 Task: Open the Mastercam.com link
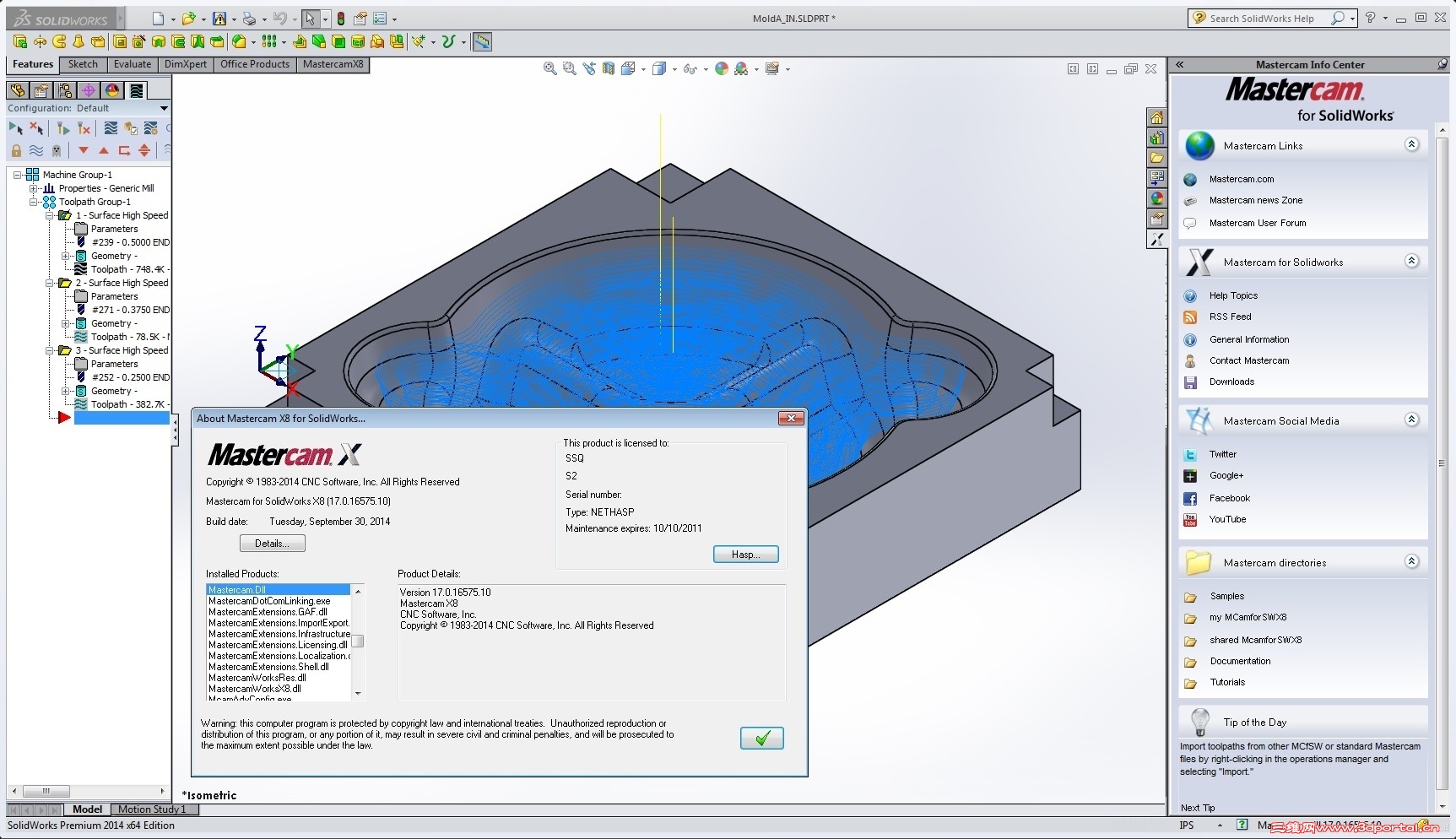coord(1242,179)
